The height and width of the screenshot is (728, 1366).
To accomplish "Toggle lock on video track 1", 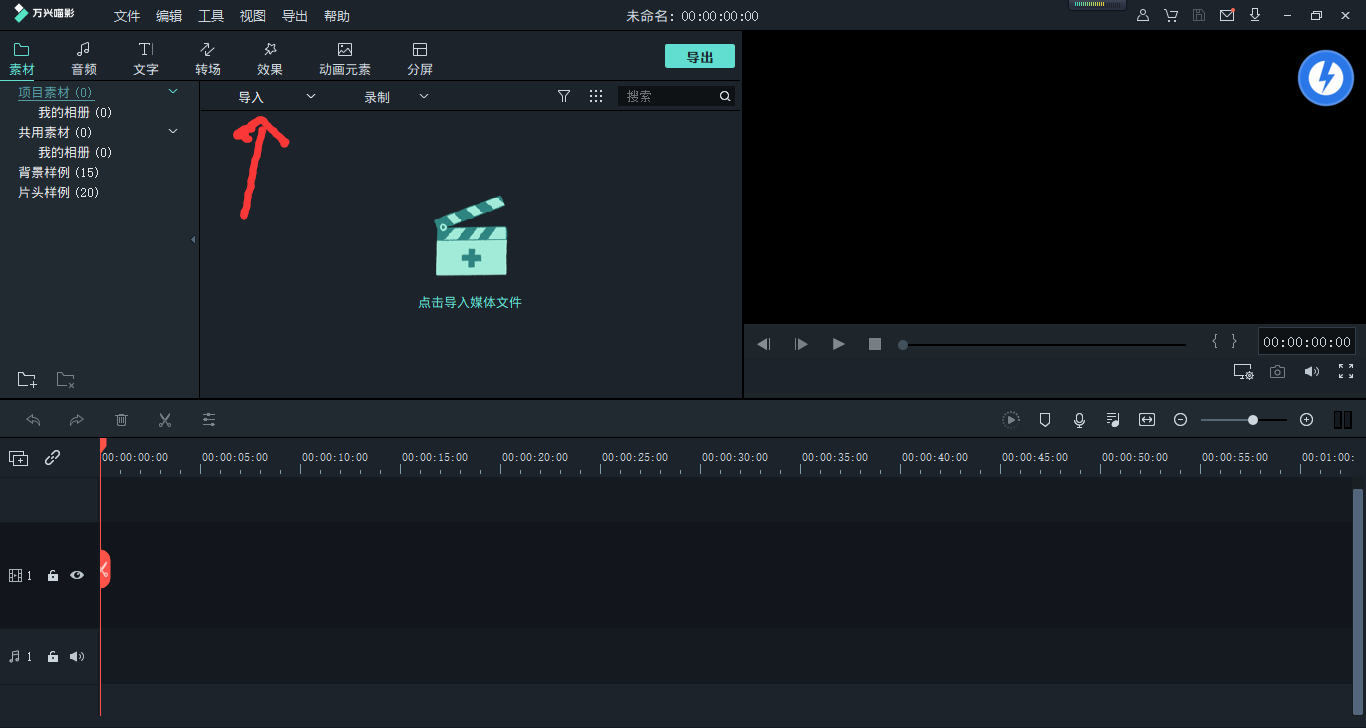I will [x=53, y=576].
